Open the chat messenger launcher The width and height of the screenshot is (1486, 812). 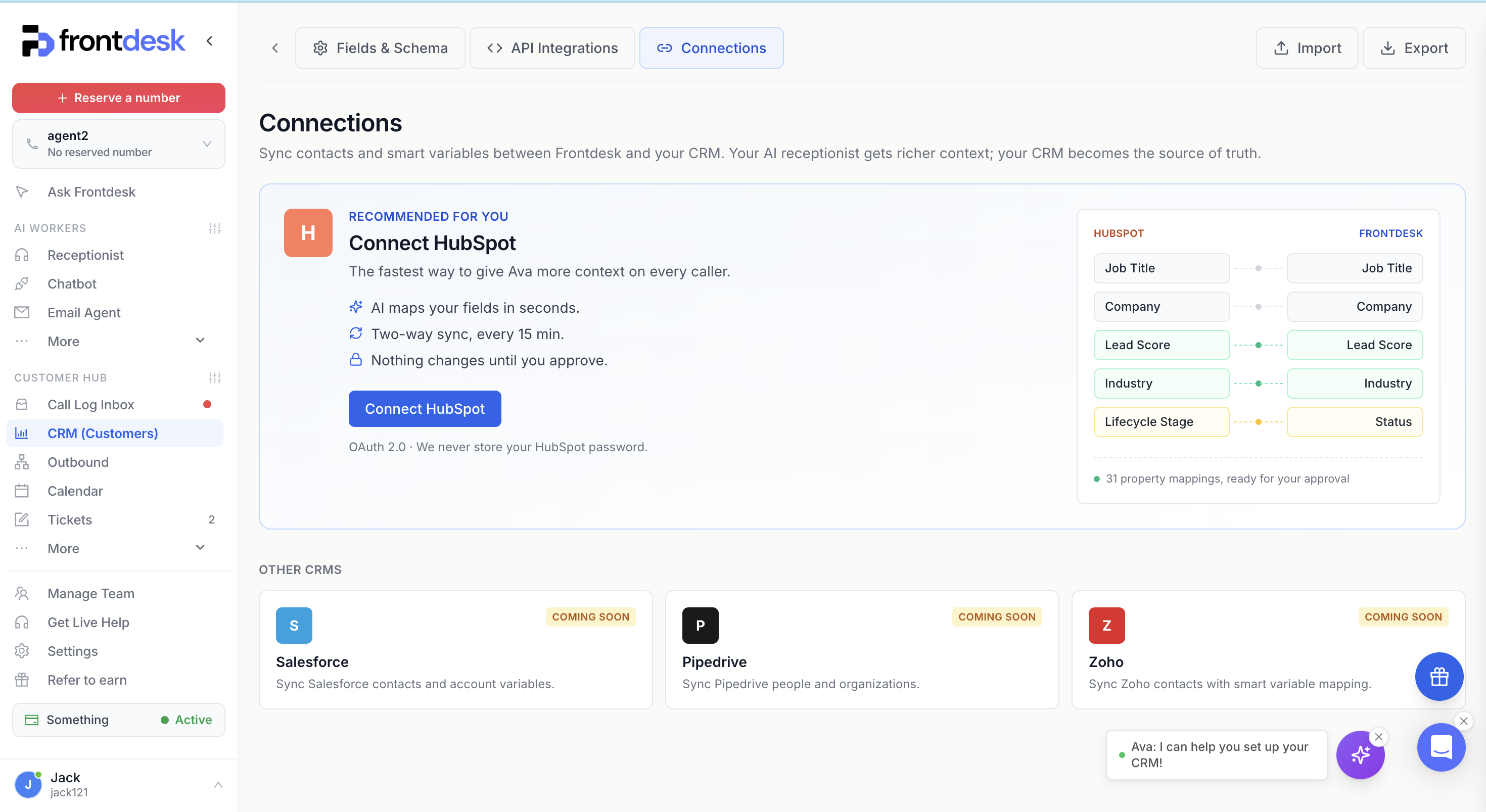point(1441,747)
